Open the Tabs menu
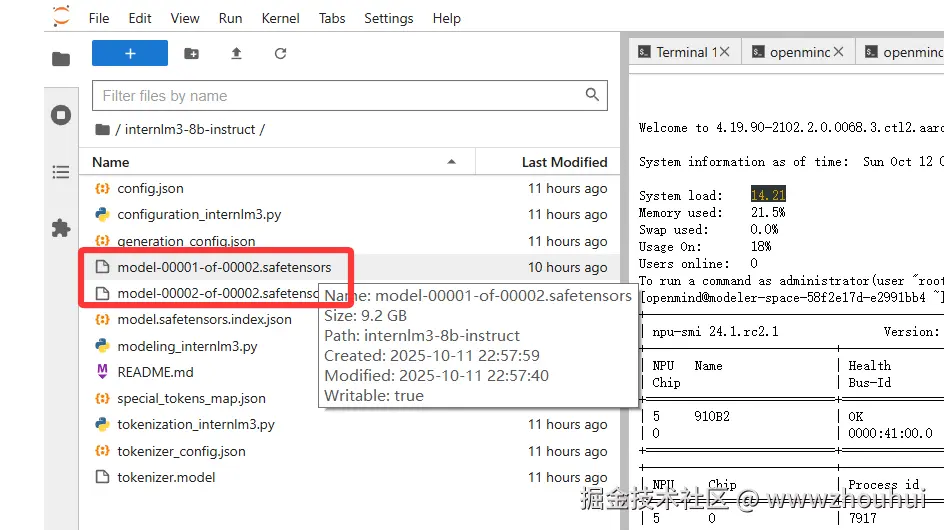Image resolution: width=944 pixels, height=530 pixels. [332, 19]
